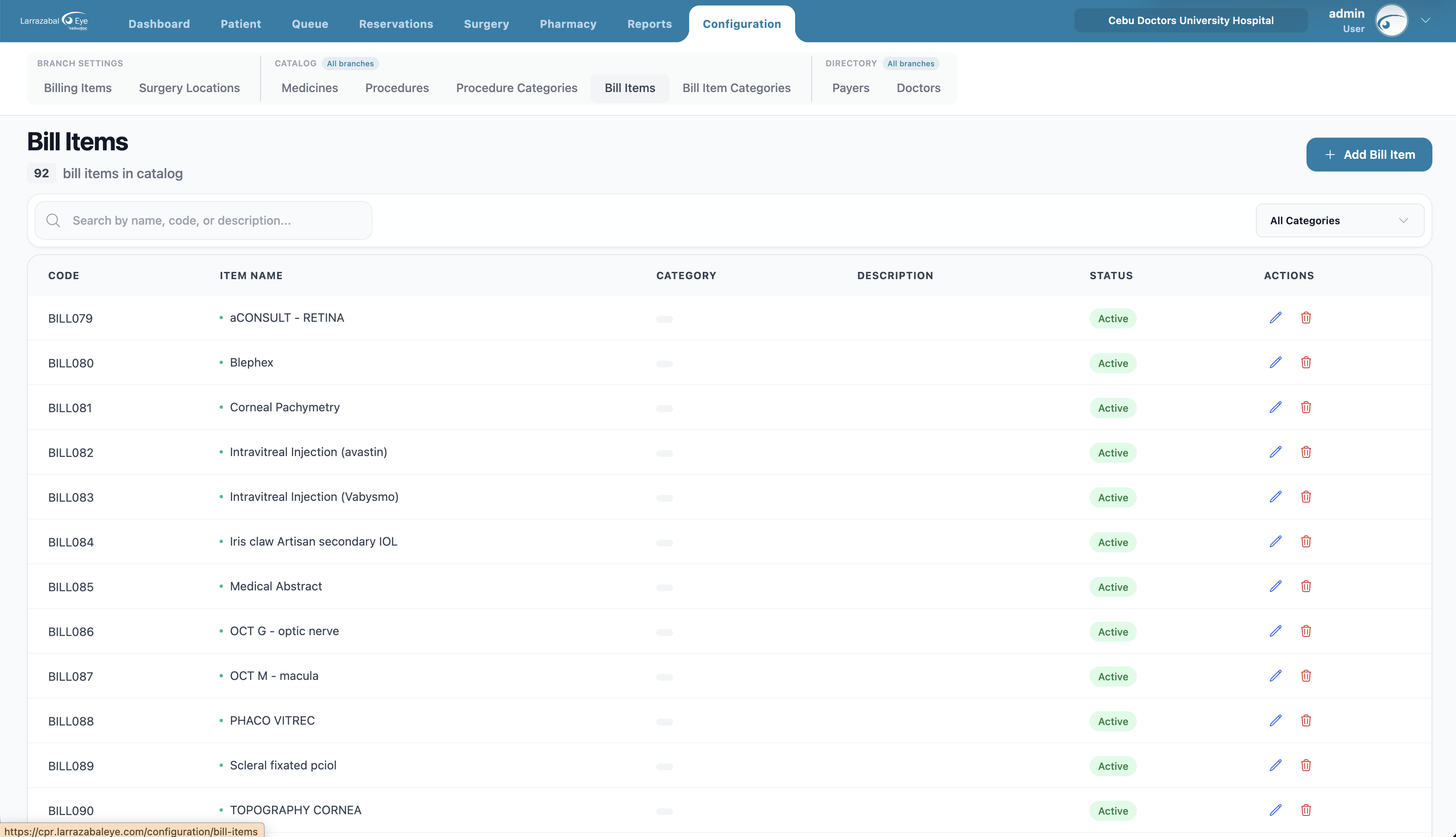Click the admin user avatar
This screenshot has height=837, width=1456.
coord(1391,21)
